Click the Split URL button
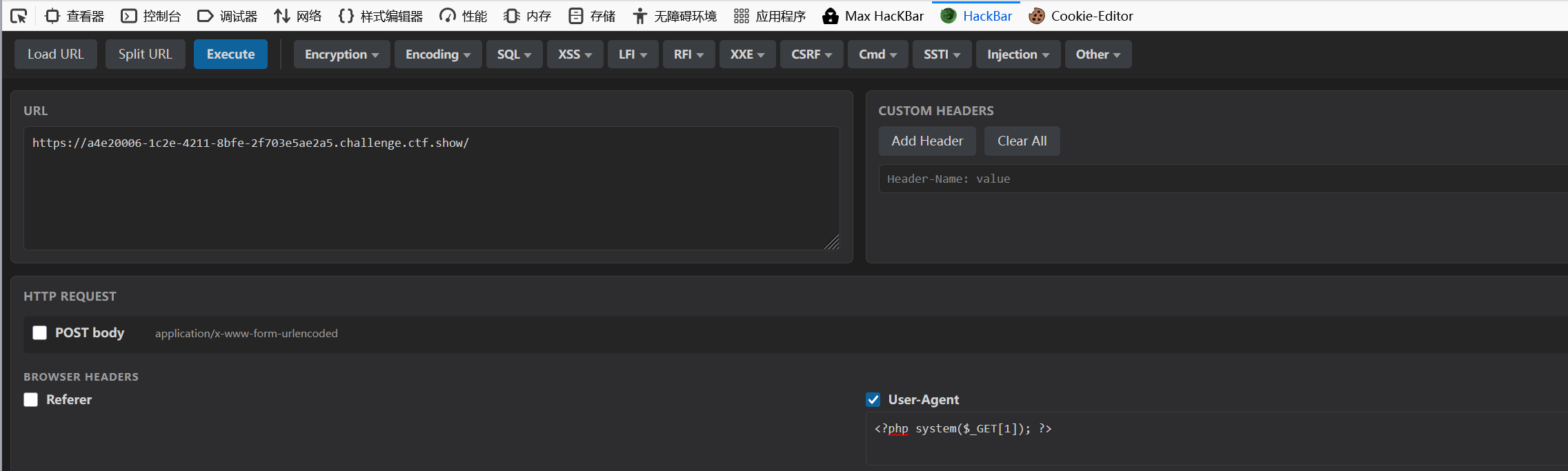 145,54
